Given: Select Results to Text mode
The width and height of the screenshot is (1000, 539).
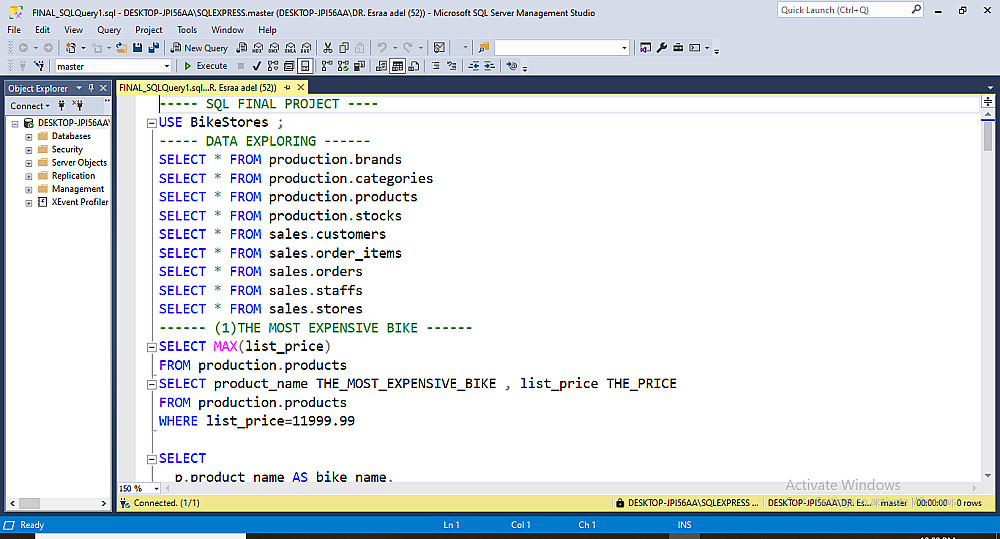Looking at the screenshot, I should [381, 66].
